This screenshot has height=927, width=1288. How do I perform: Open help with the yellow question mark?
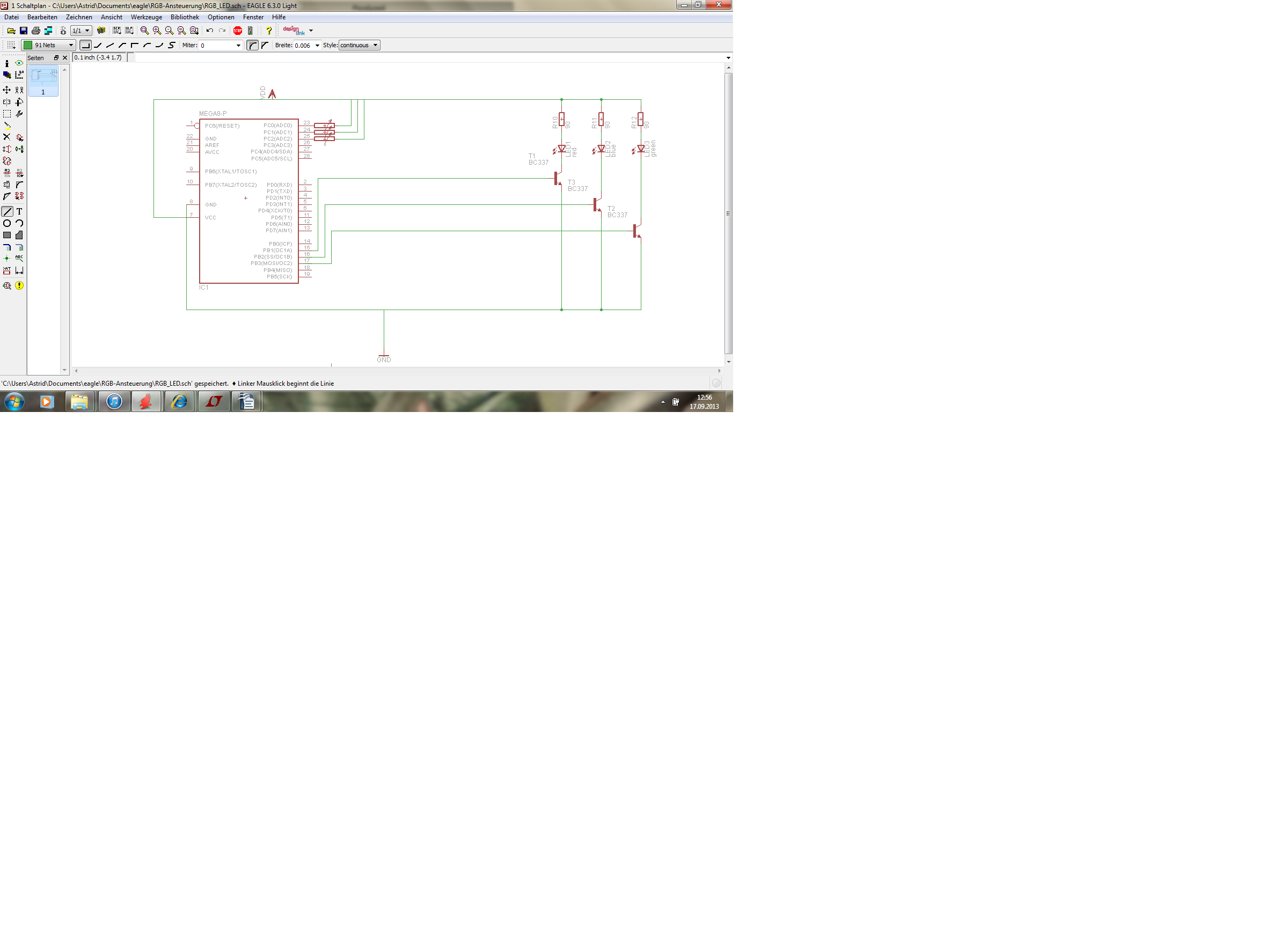(x=269, y=31)
